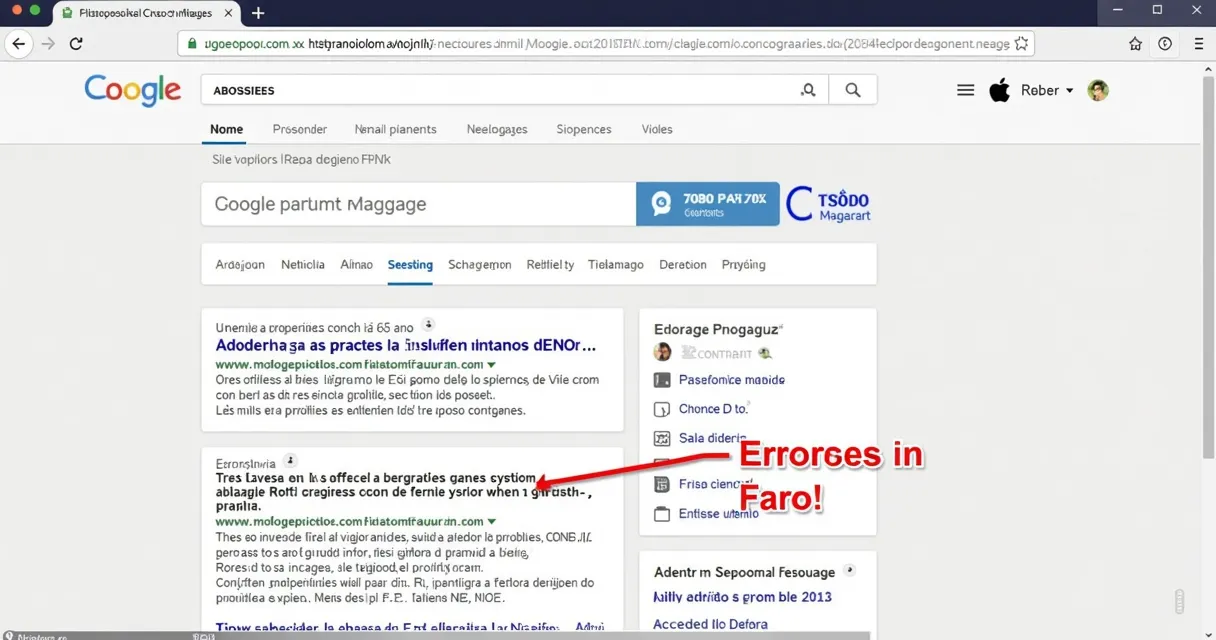Select the map pin icon on the blue button
This screenshot has width=1216, height=640.
coord(661,203)
